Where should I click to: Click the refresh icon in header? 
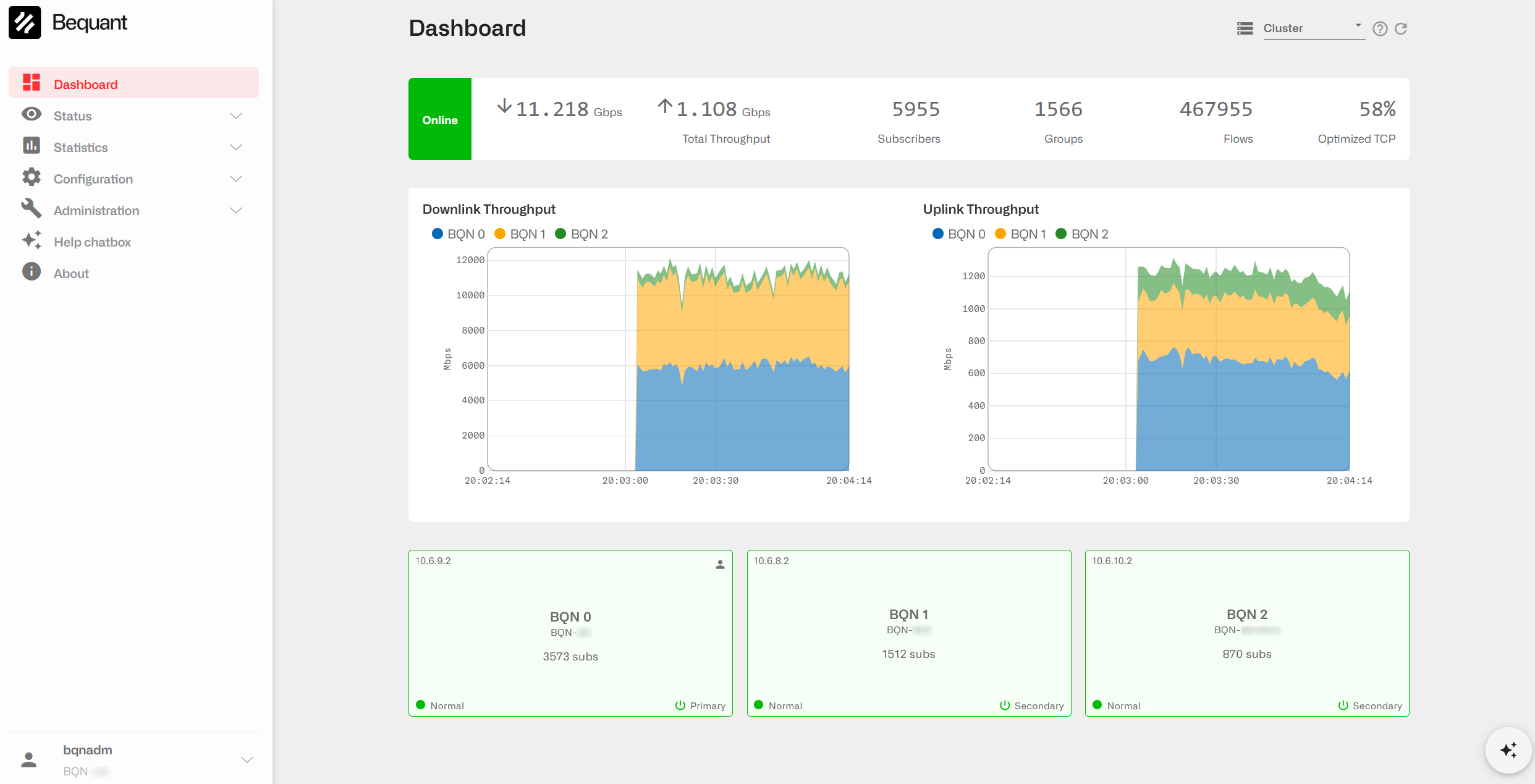1401,28
